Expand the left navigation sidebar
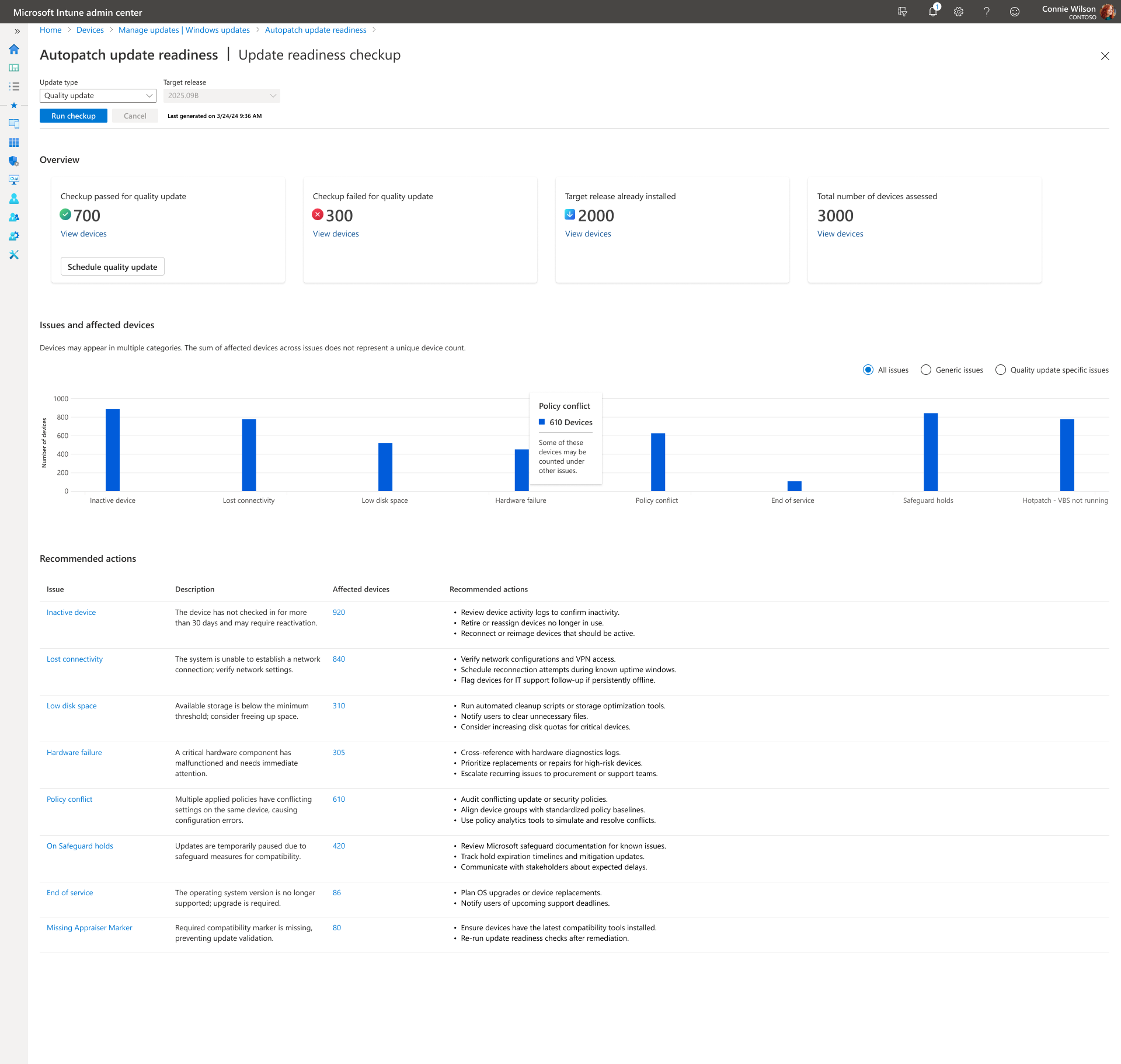 pos(18,32)
